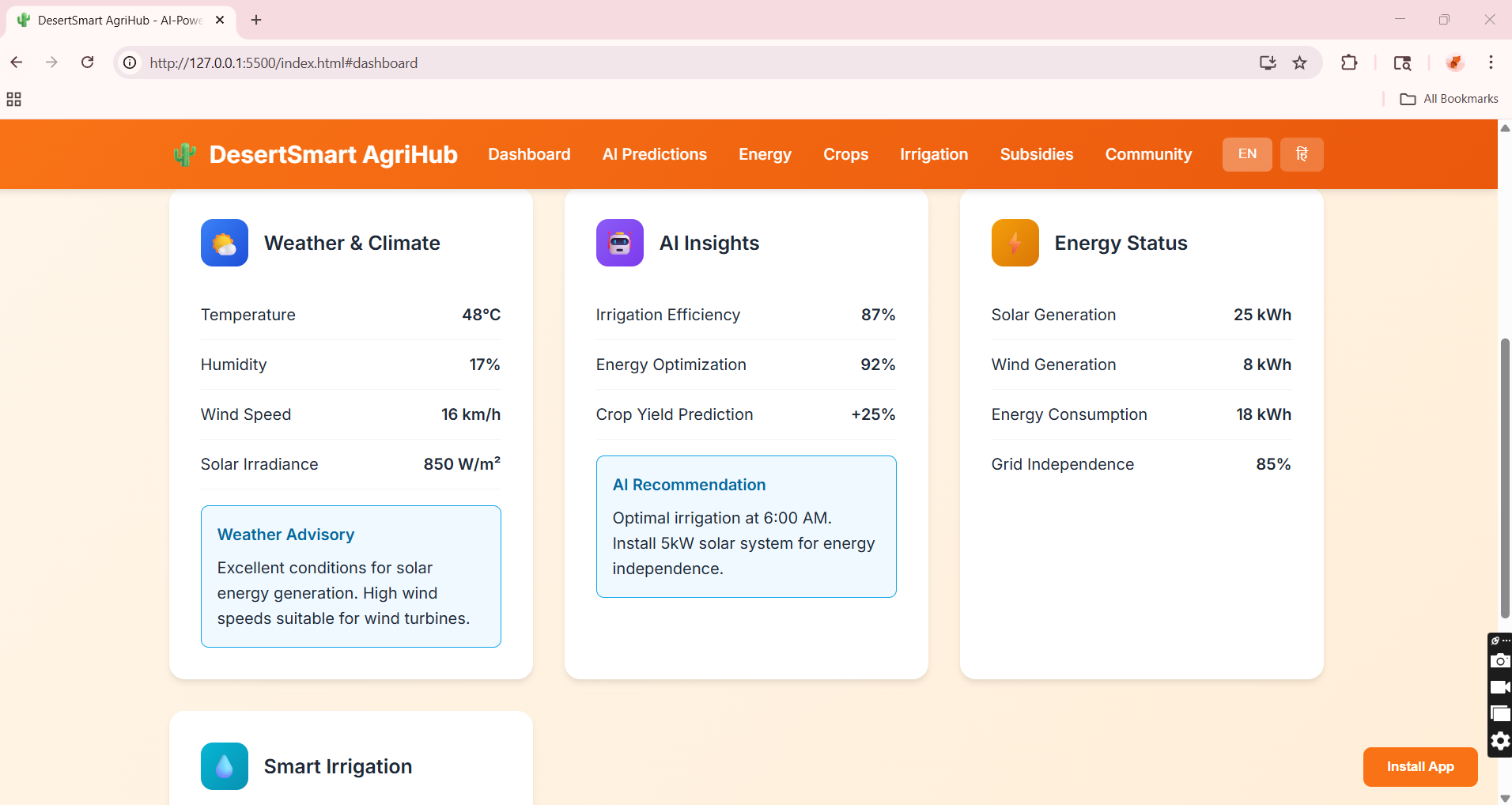
Task: Click the Energy Consumption value 18 kWh
Action: point(1264,414)
